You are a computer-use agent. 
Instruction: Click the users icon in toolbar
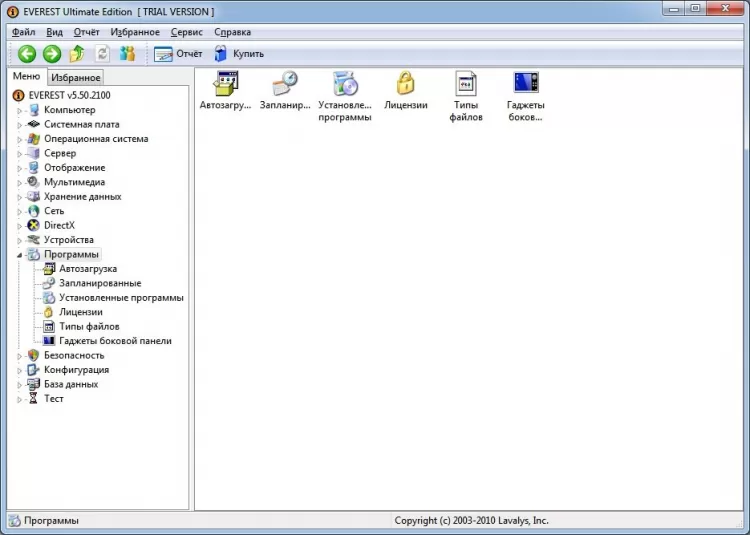[127, 54]
